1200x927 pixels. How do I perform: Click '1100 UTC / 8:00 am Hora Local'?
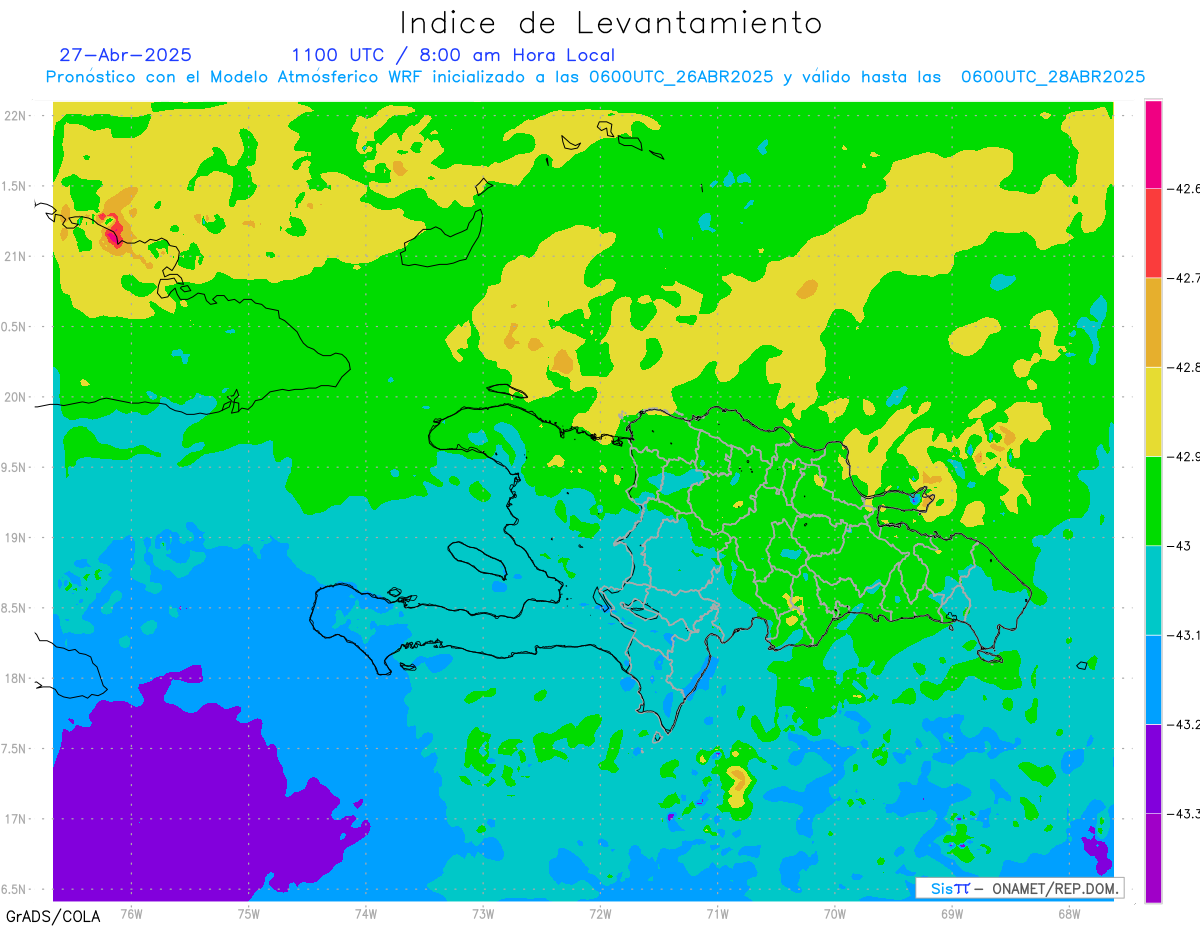click(453, 55)
